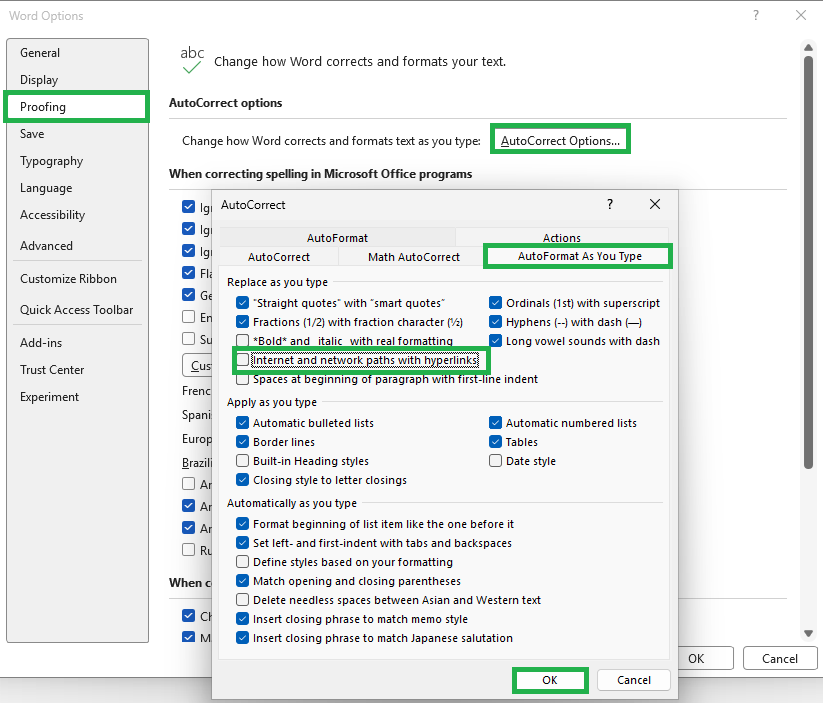Select the AutoCorrect tab
Viewport: 823px width, 703px height.
(x=279, y=257)
